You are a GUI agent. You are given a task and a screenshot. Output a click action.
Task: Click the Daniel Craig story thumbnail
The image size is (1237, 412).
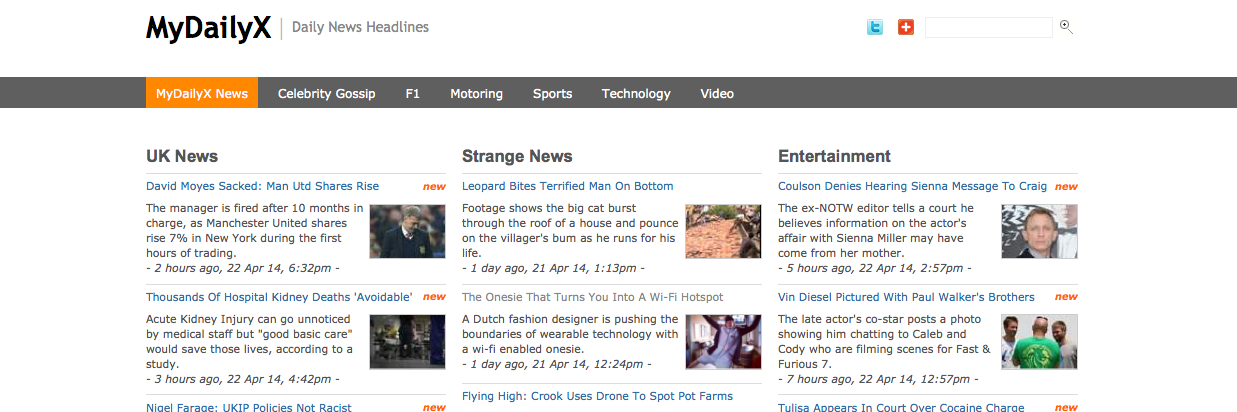pos(1040,231)
